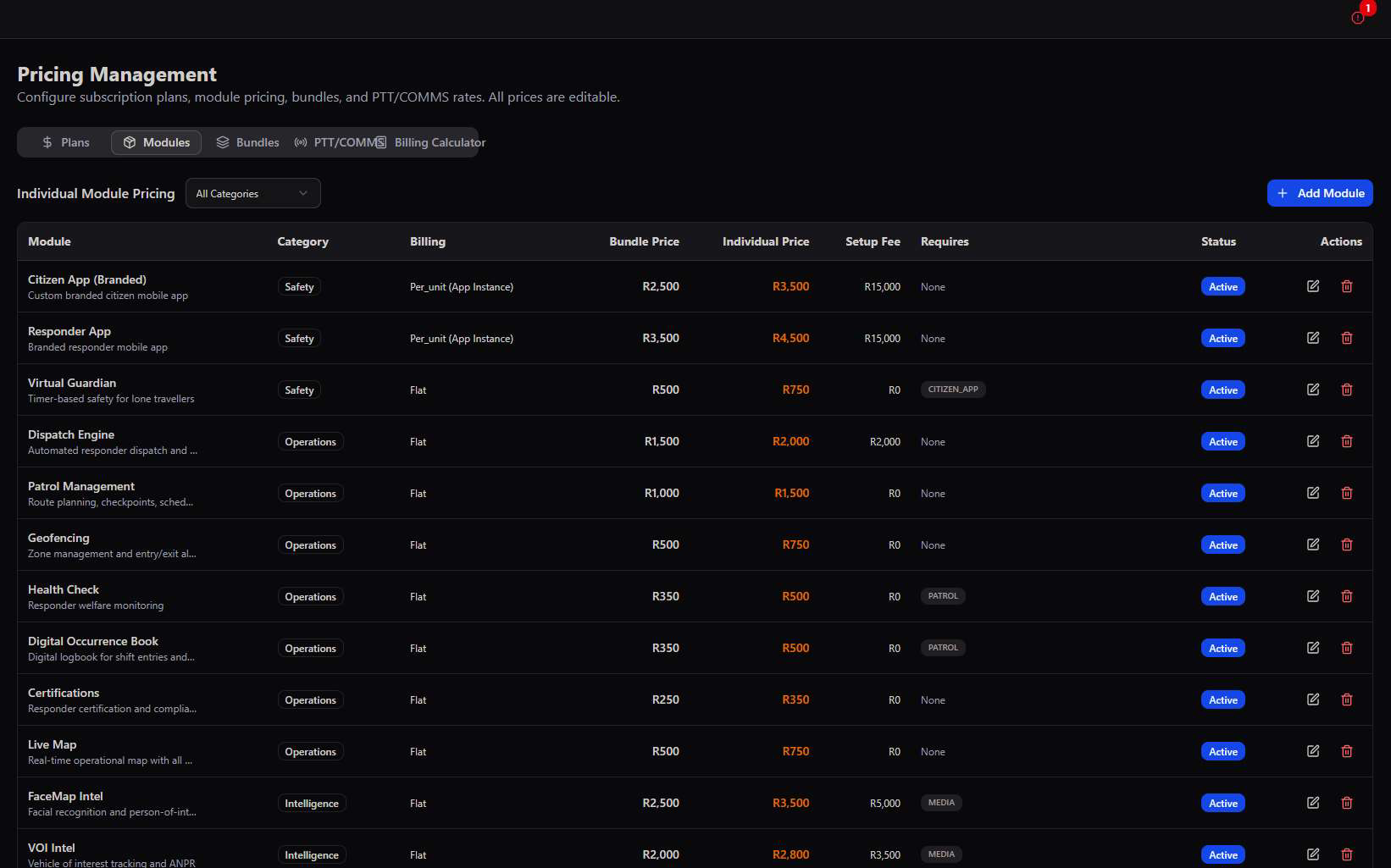This screenshot has height=868, width=1391.
Task: Edit the Health Check module
Action: pos(1313,596)
